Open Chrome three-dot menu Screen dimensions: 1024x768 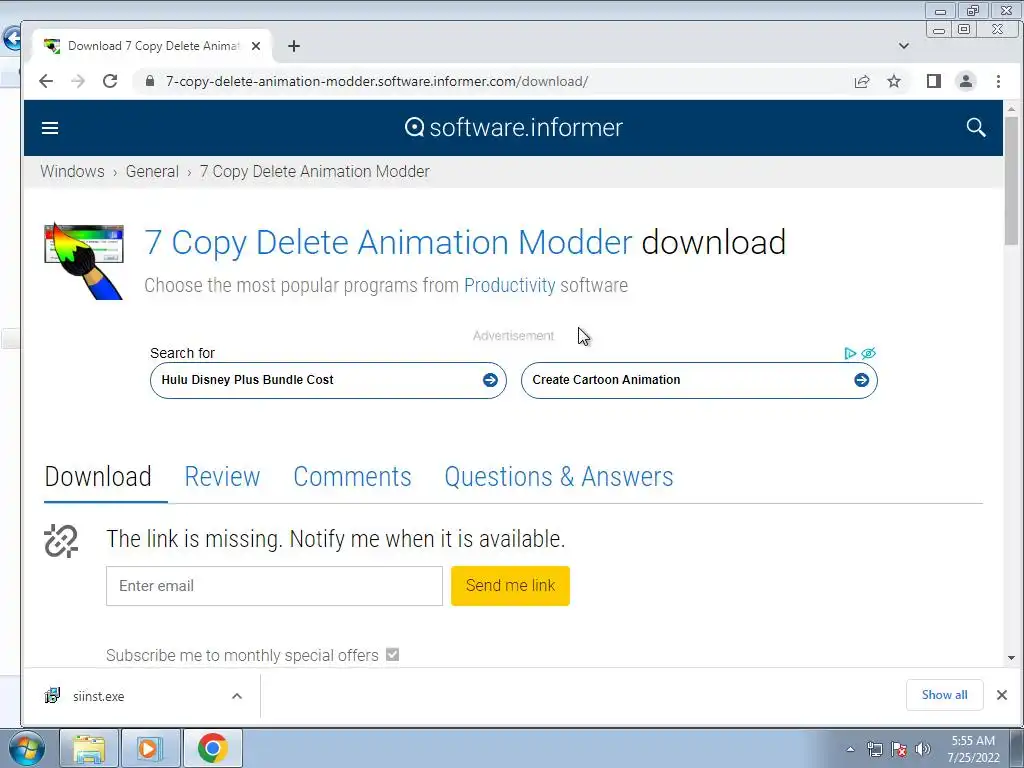point(998,81)
